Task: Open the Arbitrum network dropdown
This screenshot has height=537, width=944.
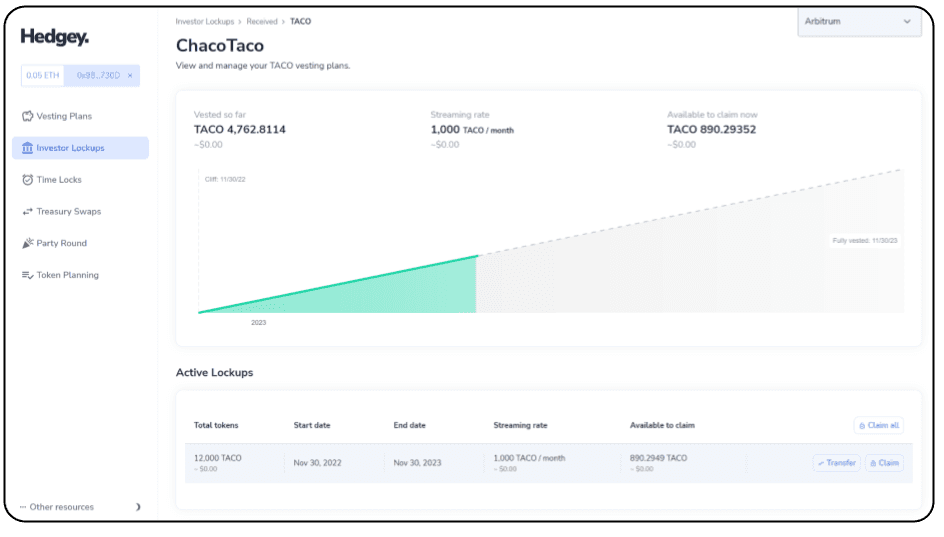Action: [x=859, y=22]
